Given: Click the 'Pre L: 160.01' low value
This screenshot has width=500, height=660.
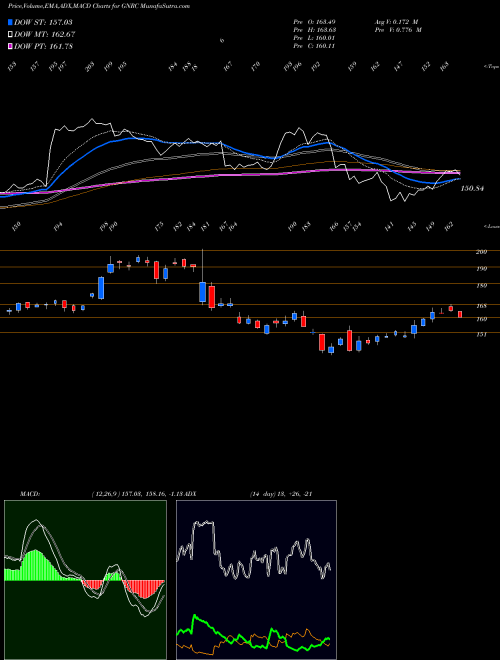Looking at the screenshot, I should point(314,38).
